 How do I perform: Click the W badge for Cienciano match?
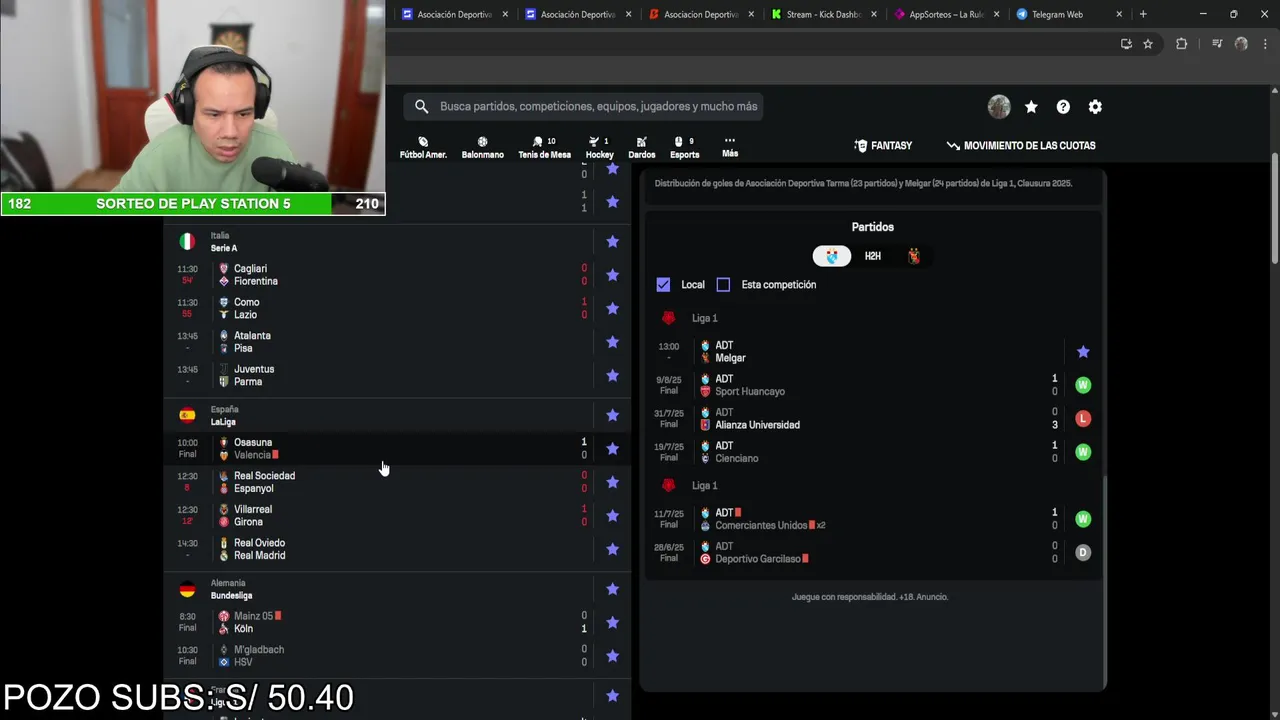(1083, 452)
